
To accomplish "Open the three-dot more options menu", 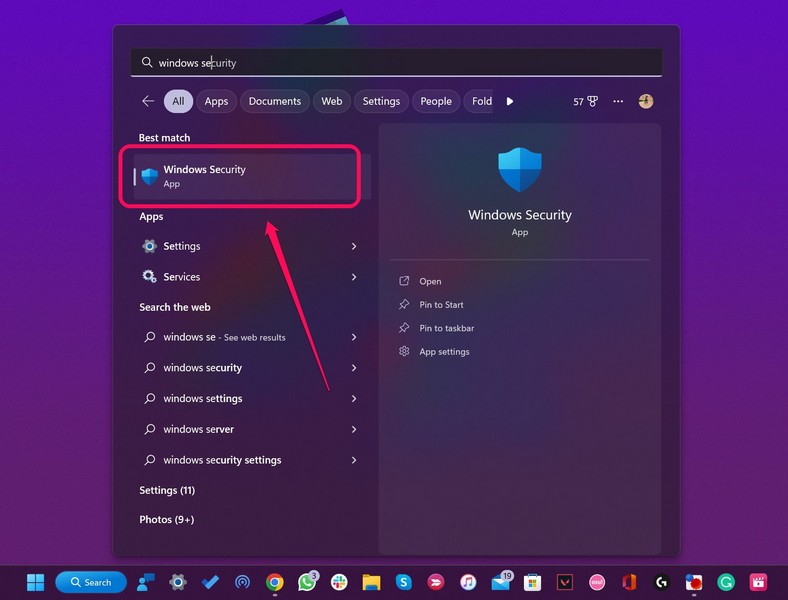I will 618,101.
